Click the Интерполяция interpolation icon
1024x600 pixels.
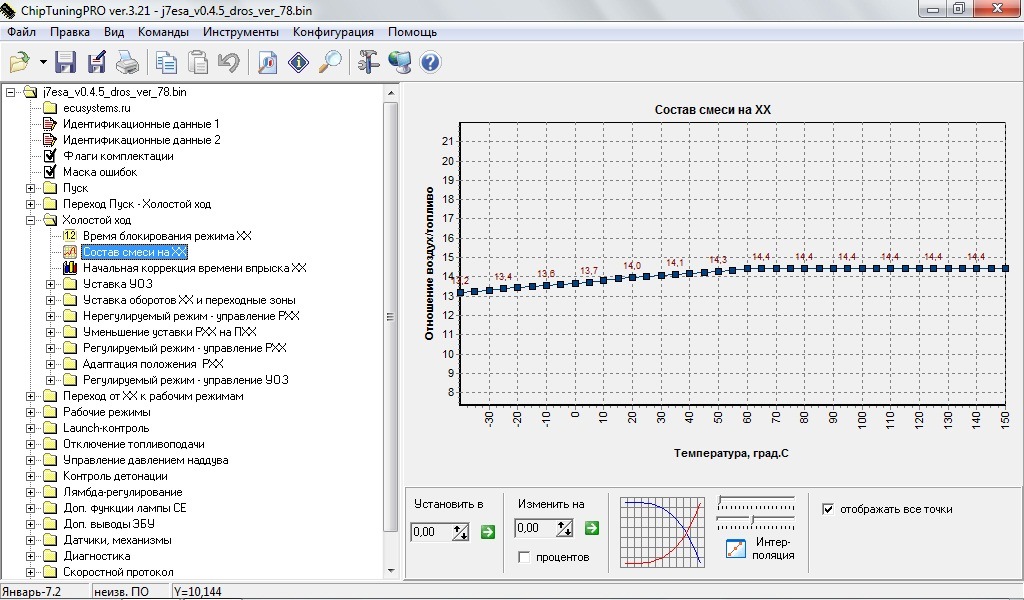pos(736,548)
